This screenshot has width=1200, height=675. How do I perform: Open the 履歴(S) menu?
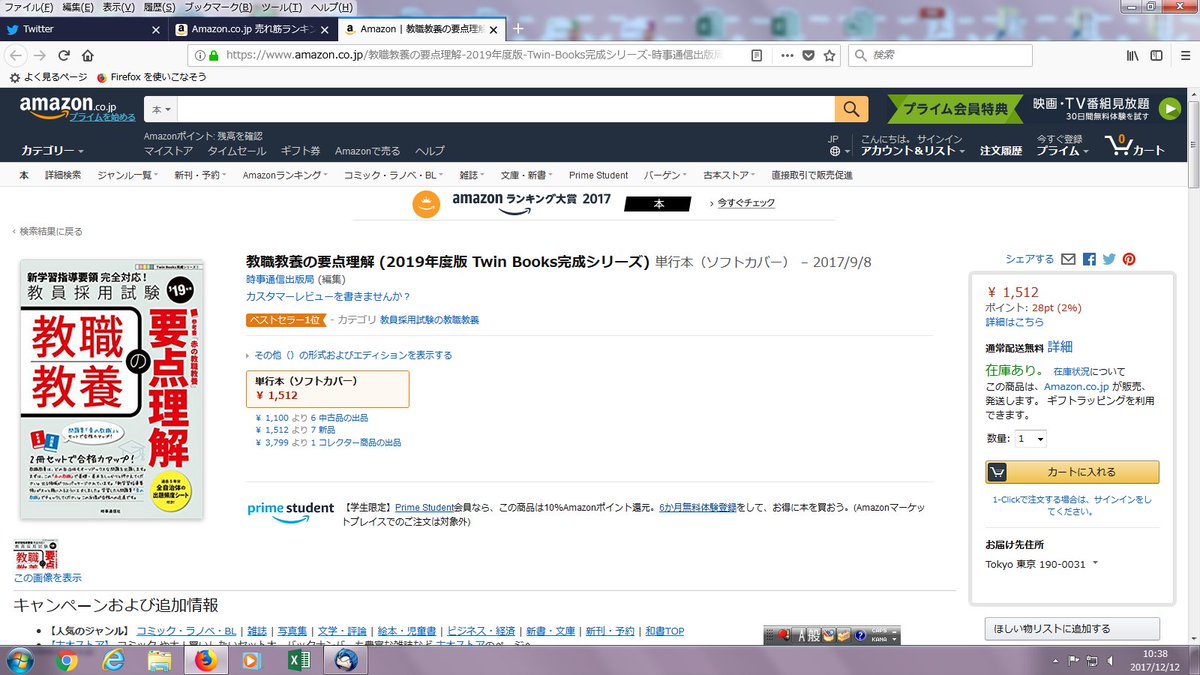pyautogui.click(x=158, y=8)
